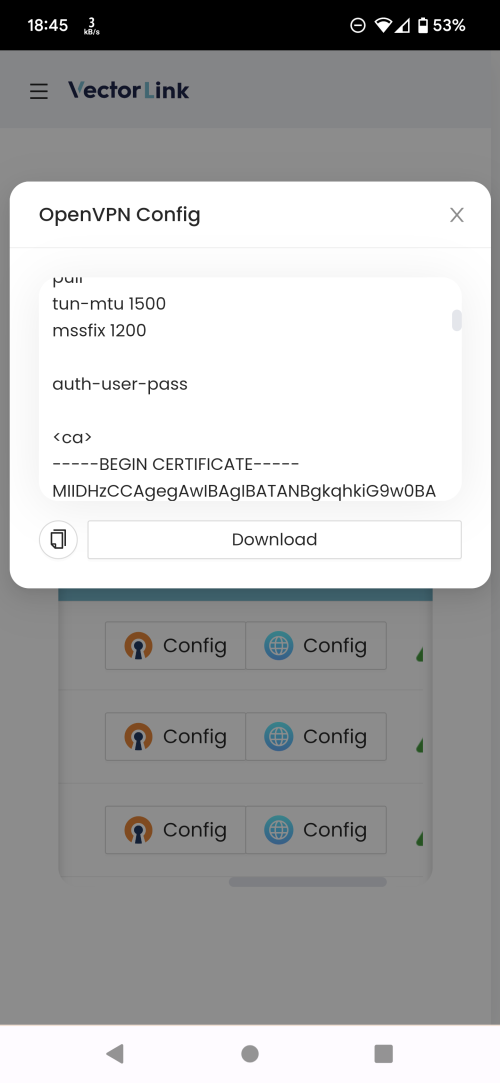The width and height of the screenshot is (500, 1083).
Task: Click the config text scrollbar thumb
Action: (x=456, y=320)
